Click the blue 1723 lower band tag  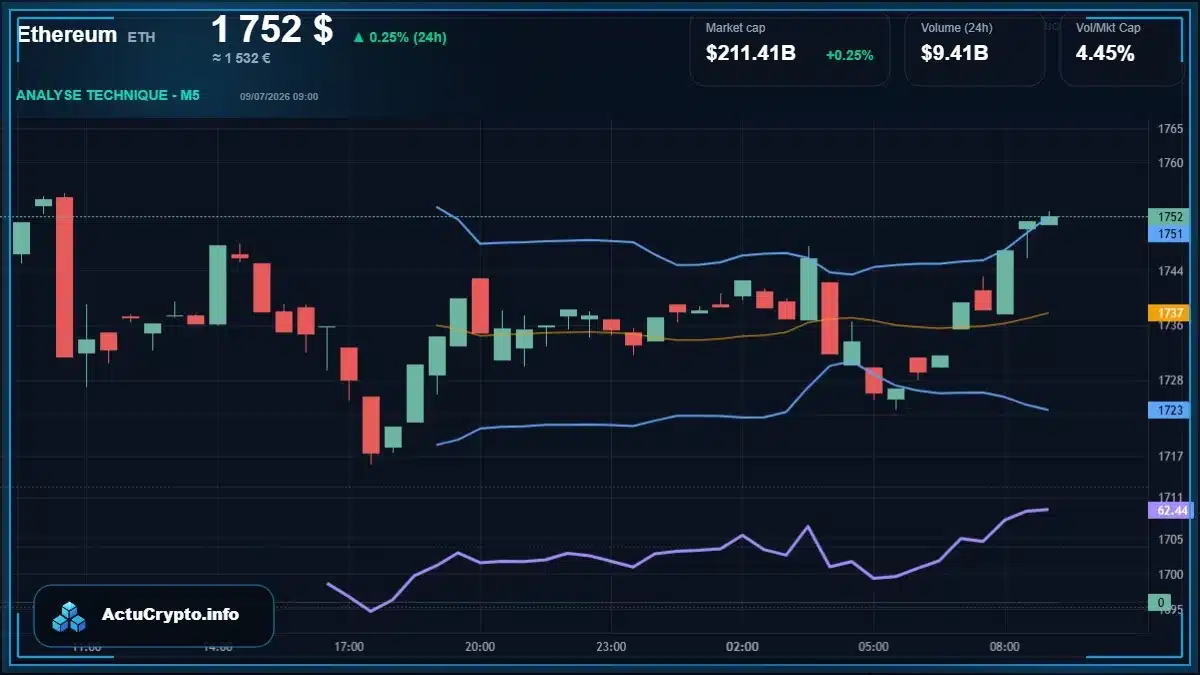[x=1170, y=410]
